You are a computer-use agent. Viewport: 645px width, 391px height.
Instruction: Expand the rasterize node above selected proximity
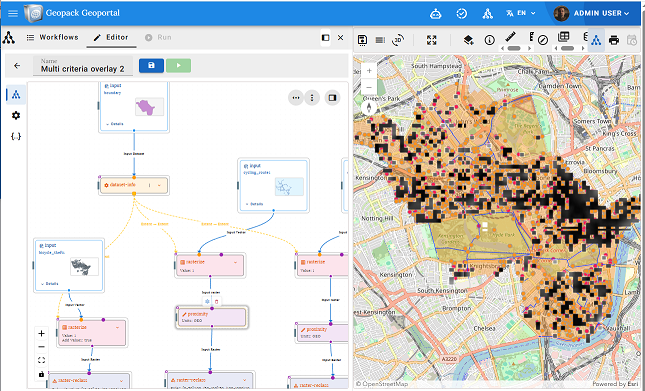click(x=236, y=262)
